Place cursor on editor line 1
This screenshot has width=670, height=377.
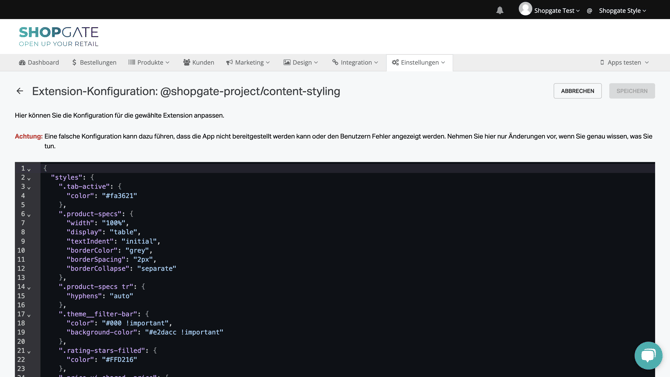pyautogui.click(x=347, y=168)
